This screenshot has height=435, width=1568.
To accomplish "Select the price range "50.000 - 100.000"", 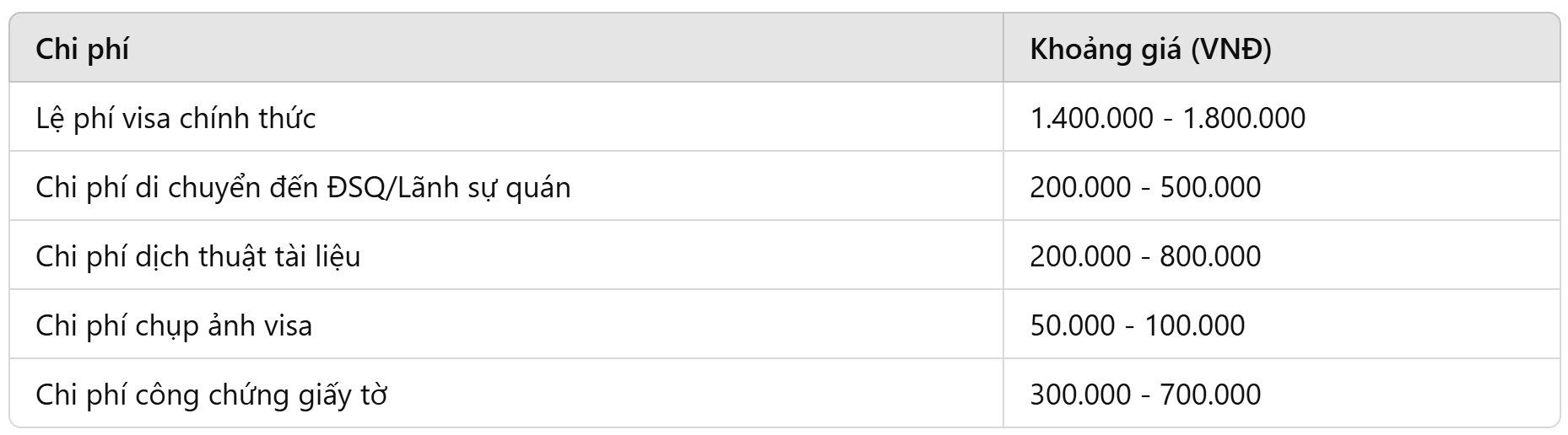I will click(1137, 325).
